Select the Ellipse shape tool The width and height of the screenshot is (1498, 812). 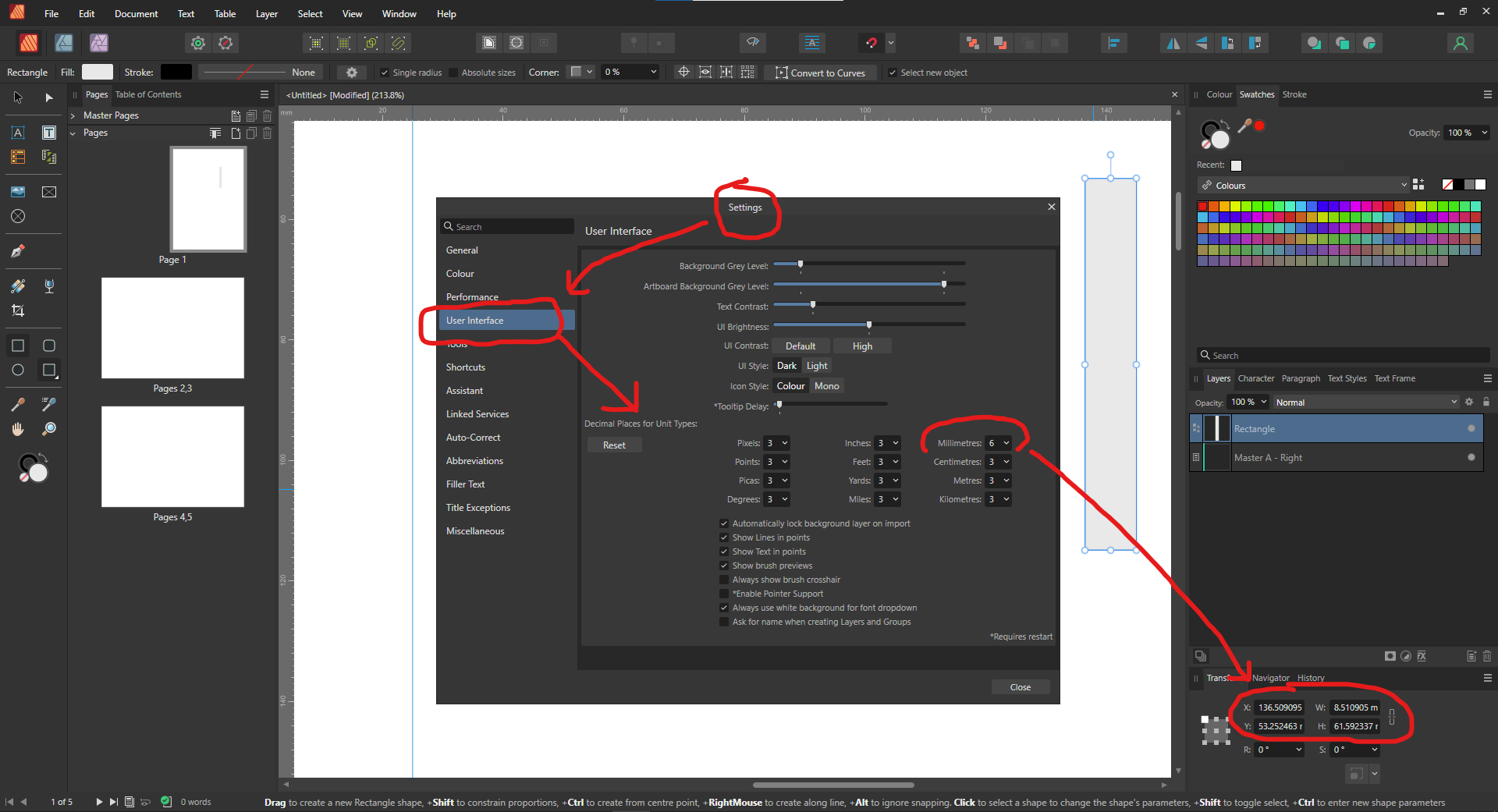[18, 370]
